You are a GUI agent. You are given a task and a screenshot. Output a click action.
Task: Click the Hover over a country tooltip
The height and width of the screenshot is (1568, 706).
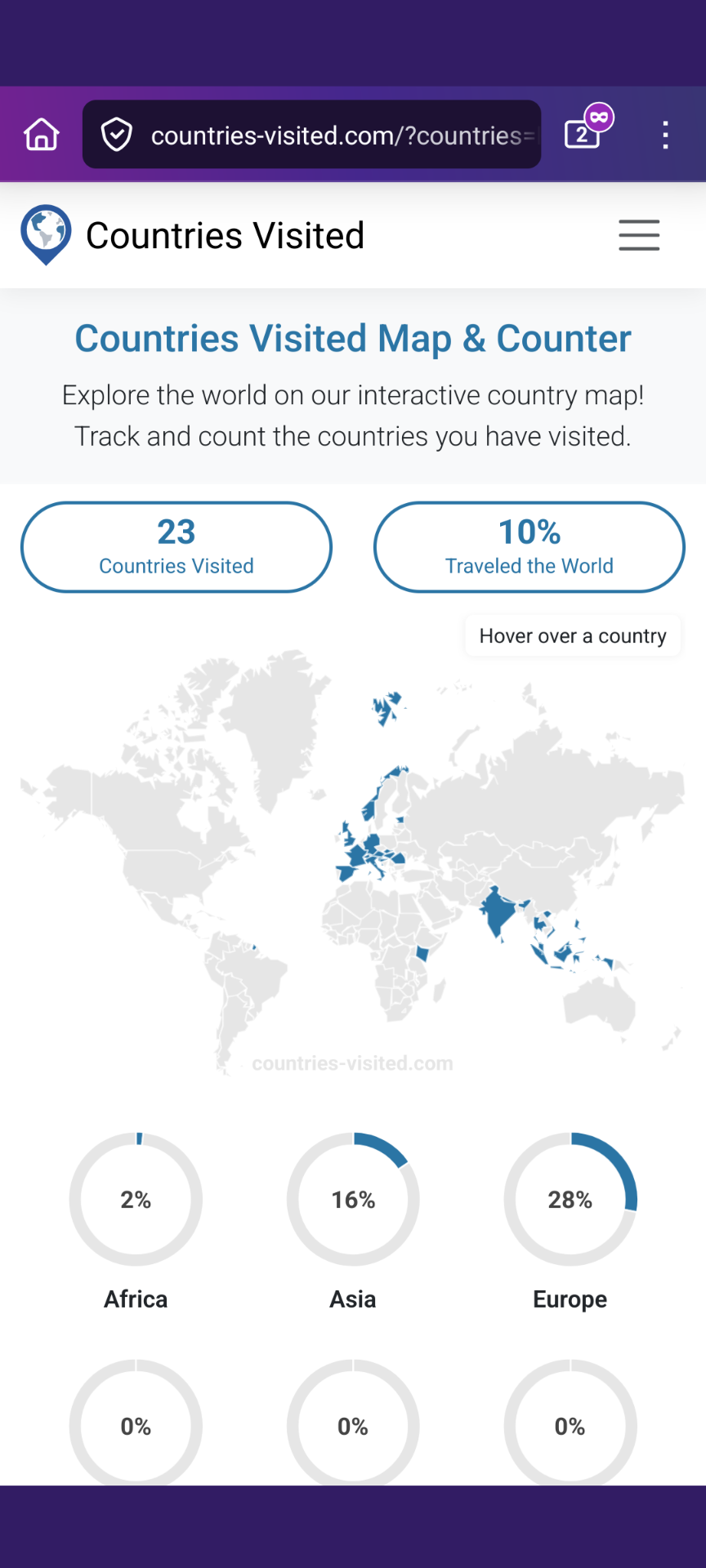[x=573, y=636]
